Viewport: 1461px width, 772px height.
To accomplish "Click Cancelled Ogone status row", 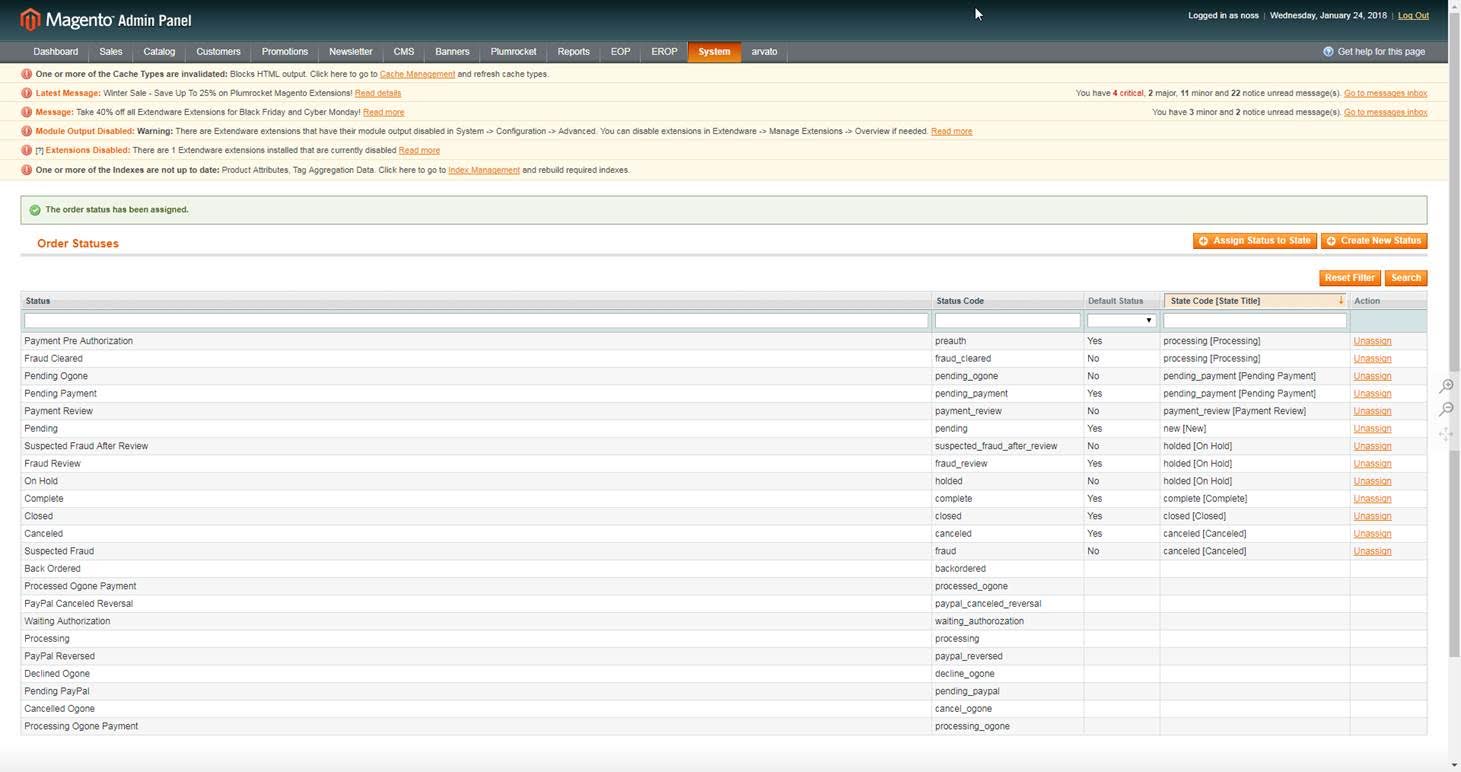I will click(724, 708).
